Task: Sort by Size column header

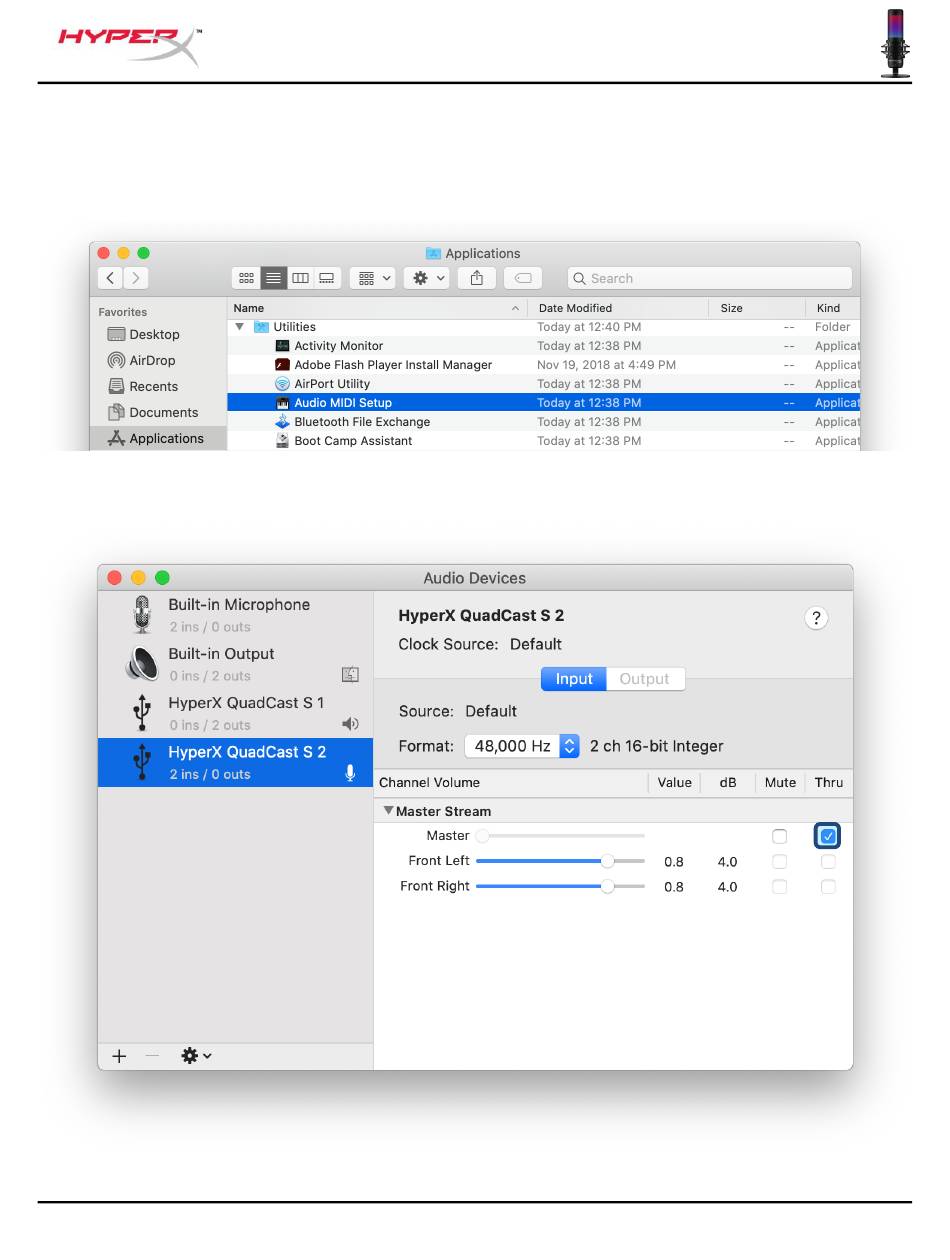Action: 757,308
